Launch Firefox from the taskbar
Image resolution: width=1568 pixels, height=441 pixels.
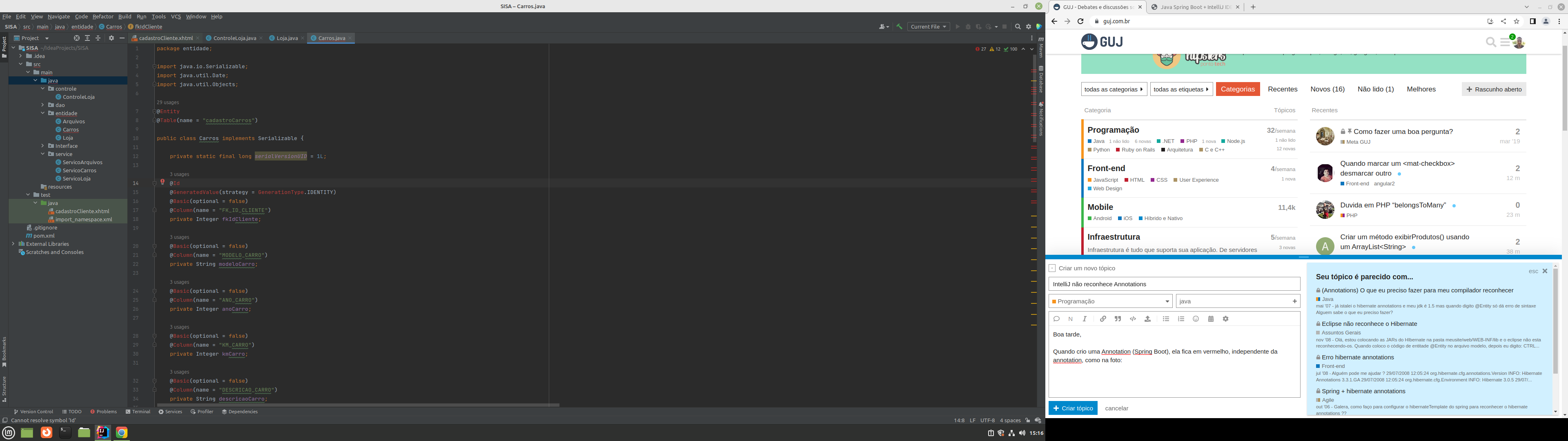46,432
